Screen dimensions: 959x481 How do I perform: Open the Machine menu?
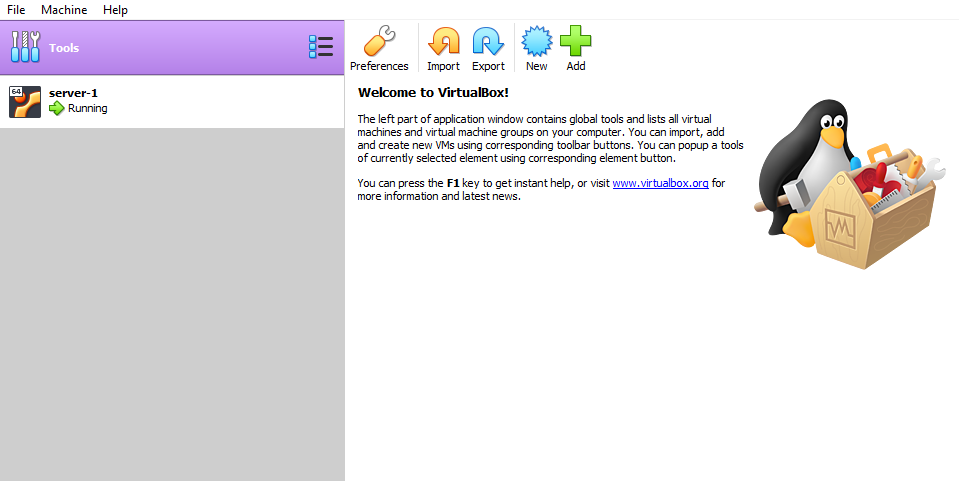[x=64, y=10]
